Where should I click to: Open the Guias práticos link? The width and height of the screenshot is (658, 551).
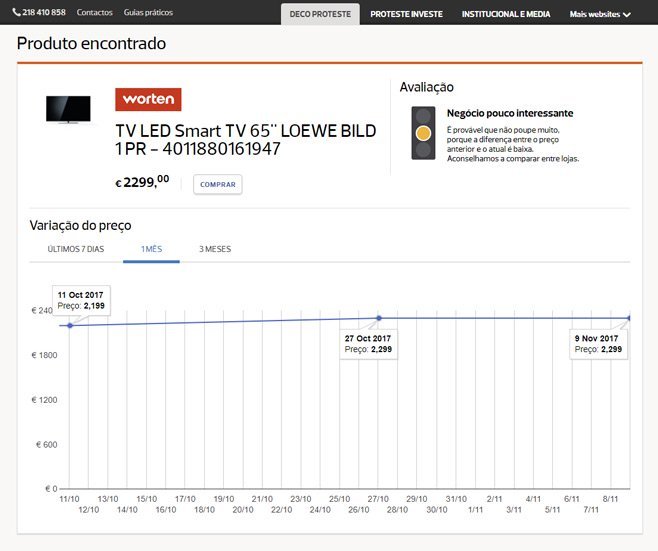[148, 12]
